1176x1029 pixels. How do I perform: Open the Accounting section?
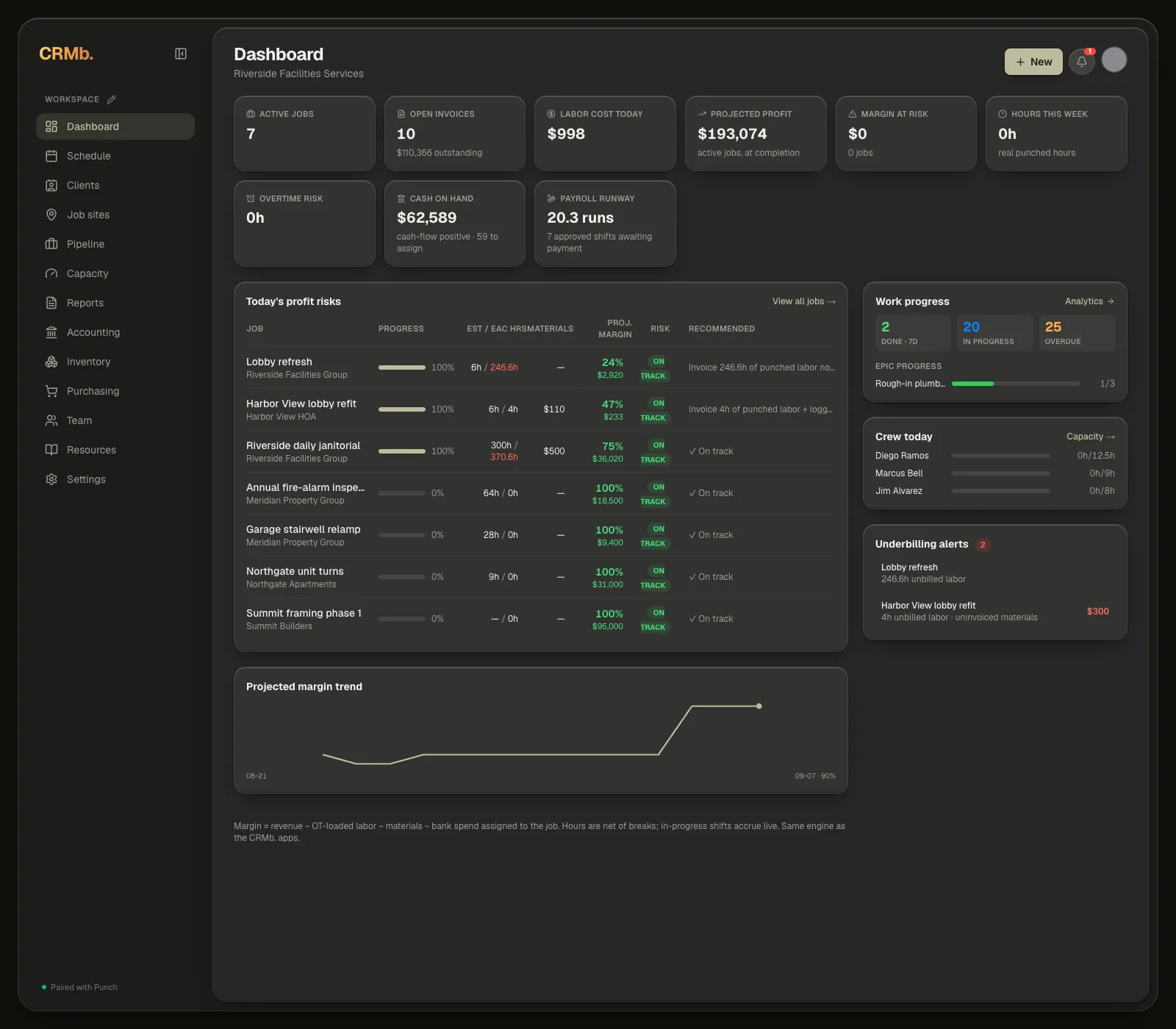click(115, 332)
